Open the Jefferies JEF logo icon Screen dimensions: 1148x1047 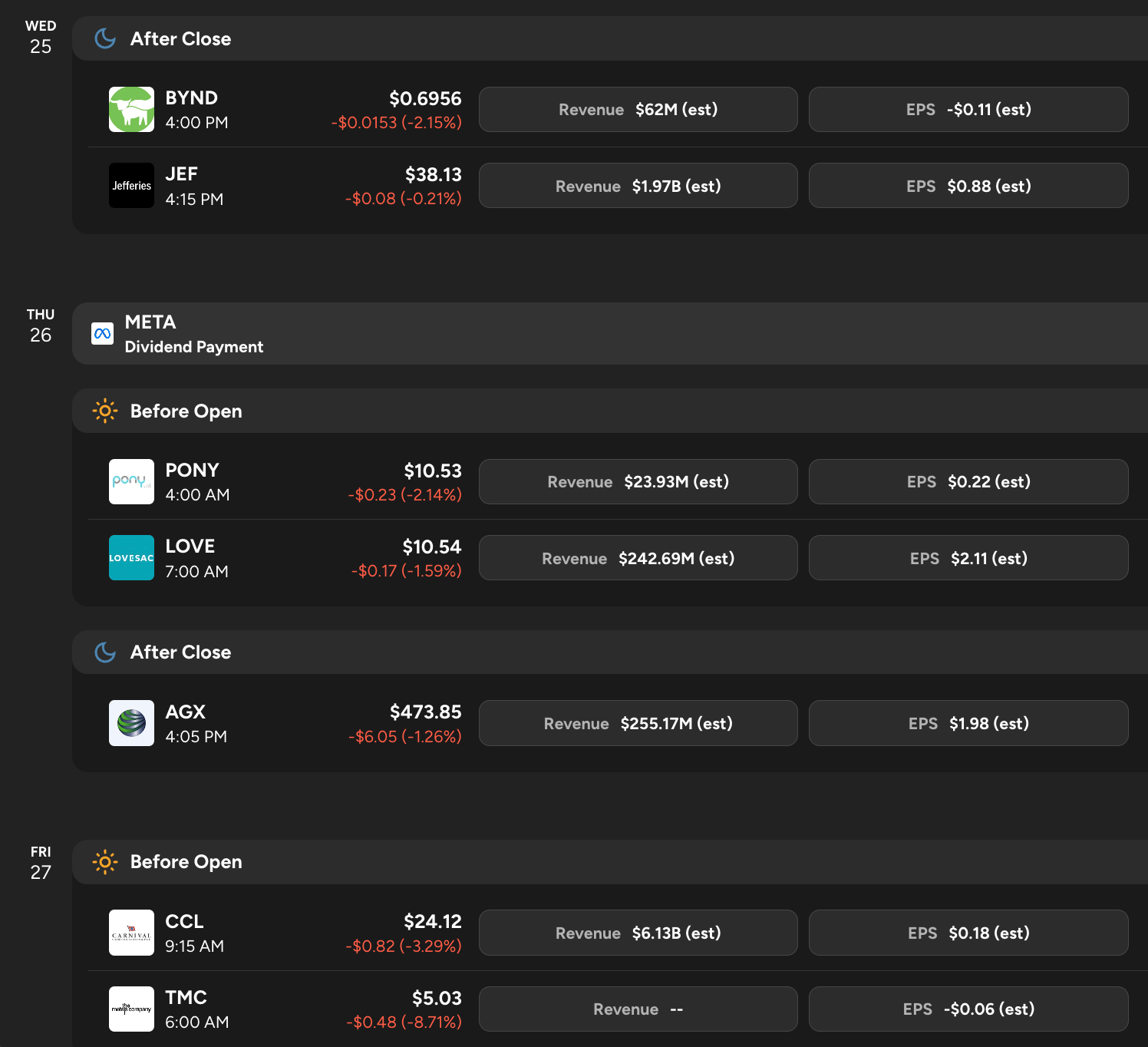[x=131, y=186]
